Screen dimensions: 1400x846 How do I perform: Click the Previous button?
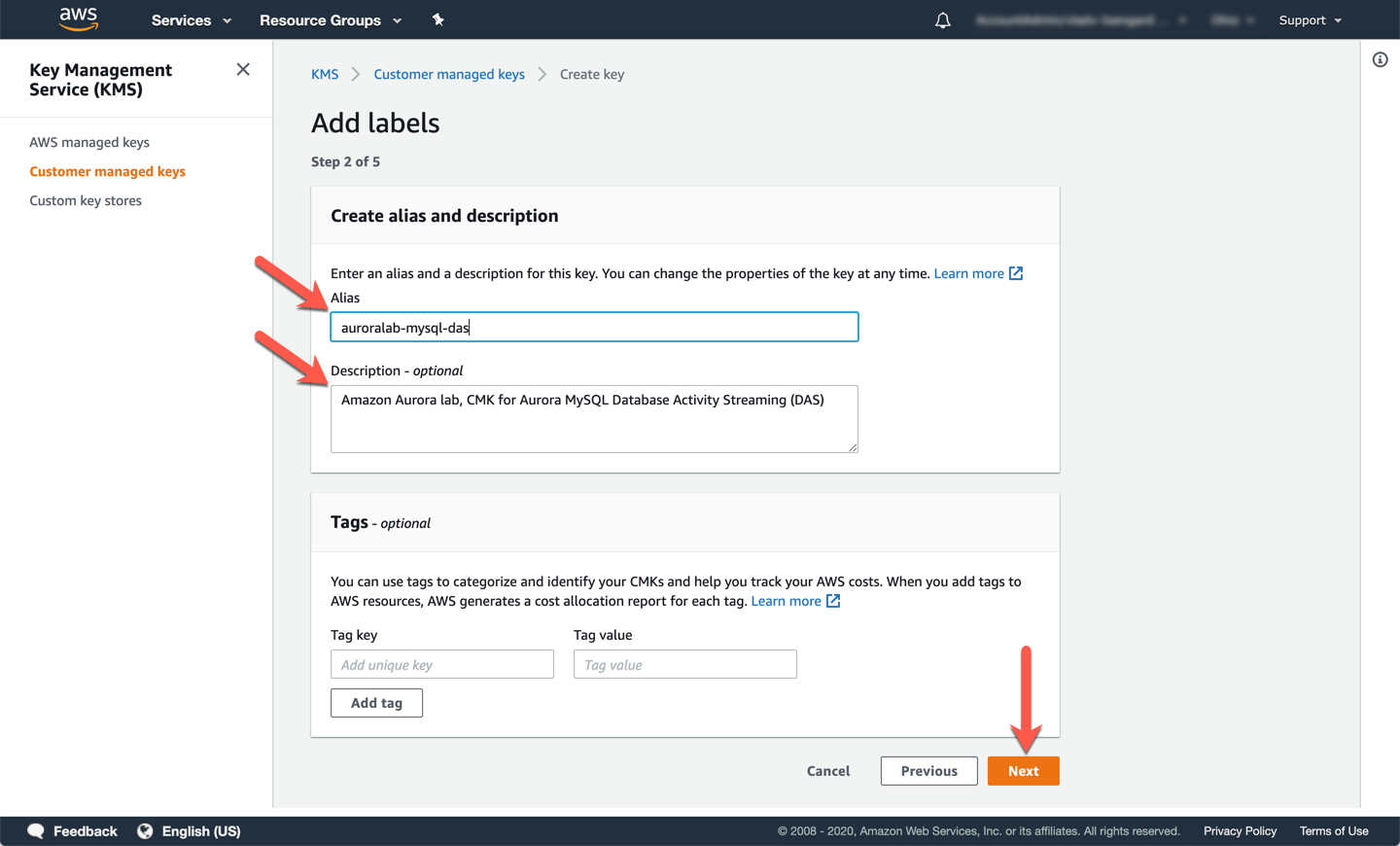[x=928, y=770]
